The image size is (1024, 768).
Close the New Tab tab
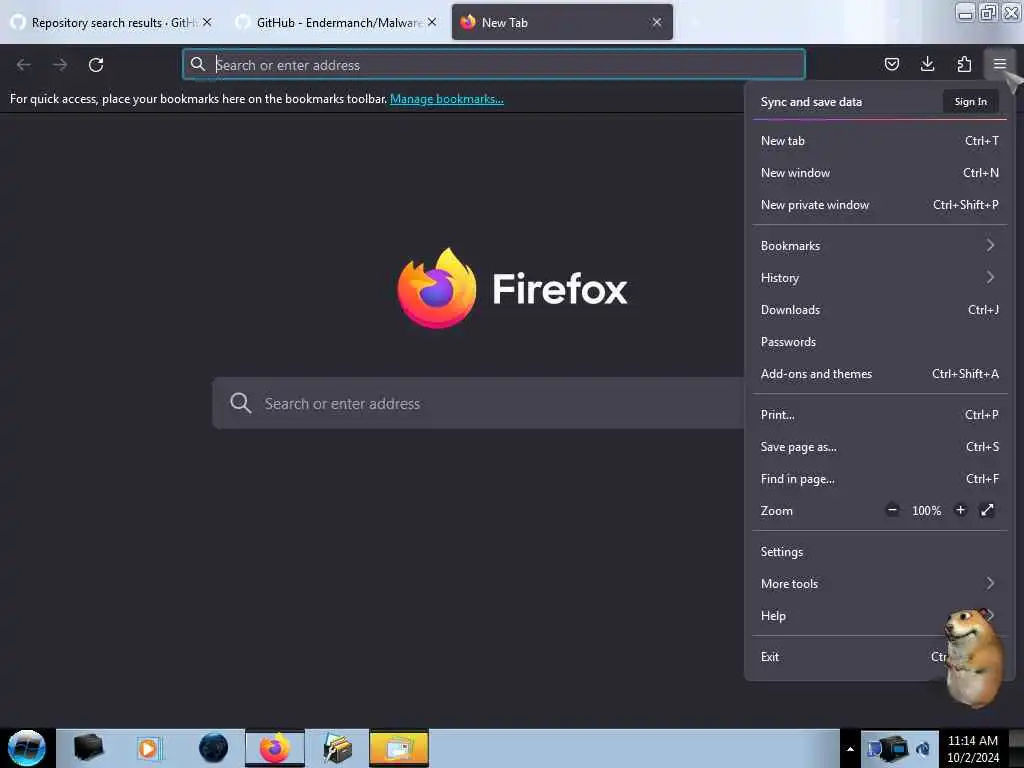click(656, 22)
